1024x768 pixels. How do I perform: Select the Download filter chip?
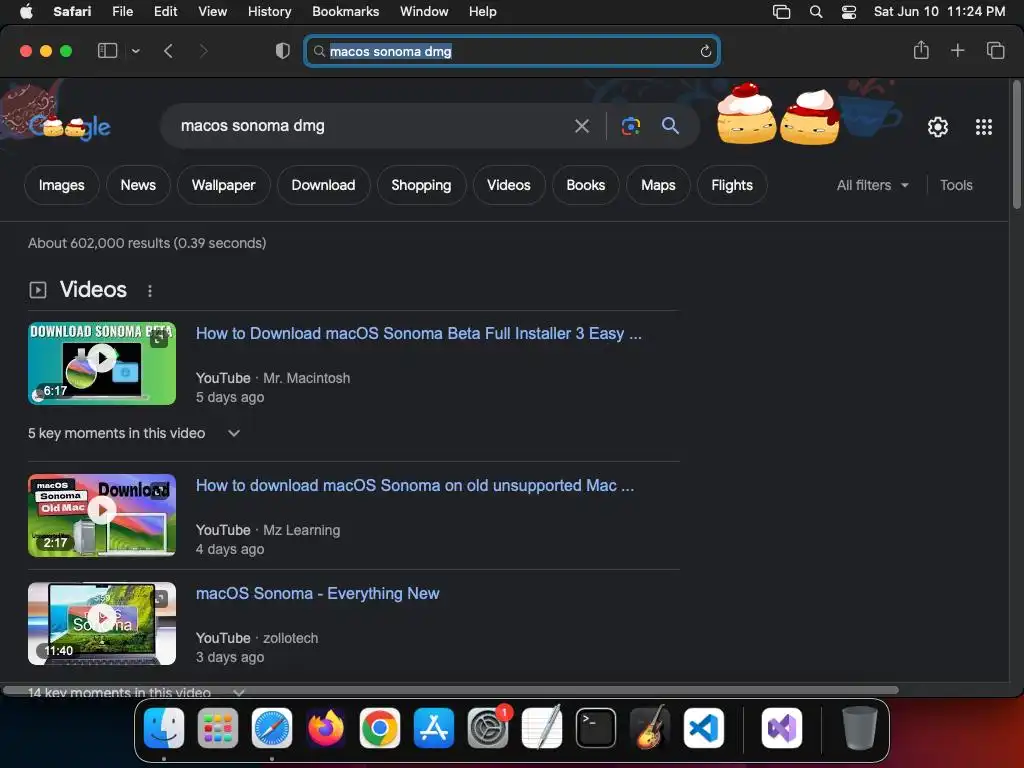point(323,185)
